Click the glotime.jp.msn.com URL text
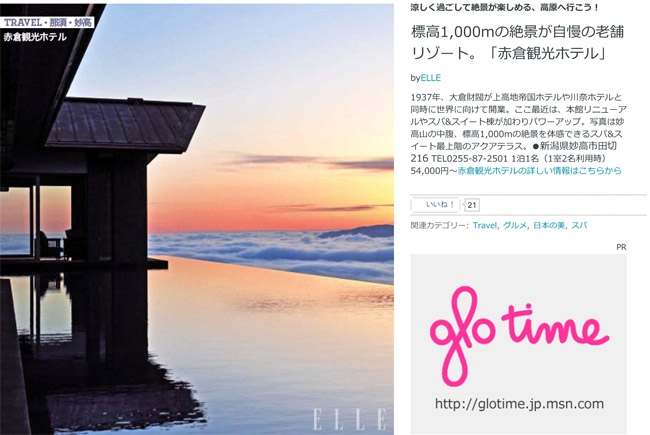Viewport: 650px width, 435px height. pos(519,403)
